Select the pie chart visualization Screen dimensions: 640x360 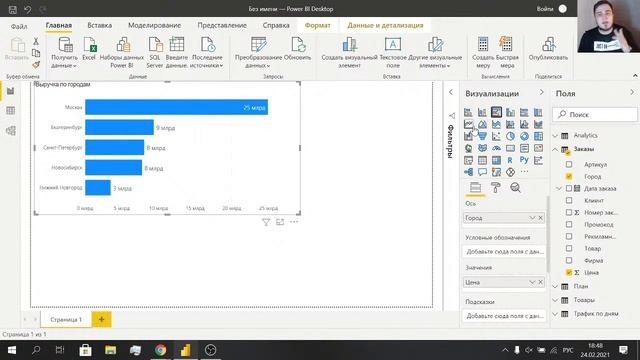coord(510,136)
